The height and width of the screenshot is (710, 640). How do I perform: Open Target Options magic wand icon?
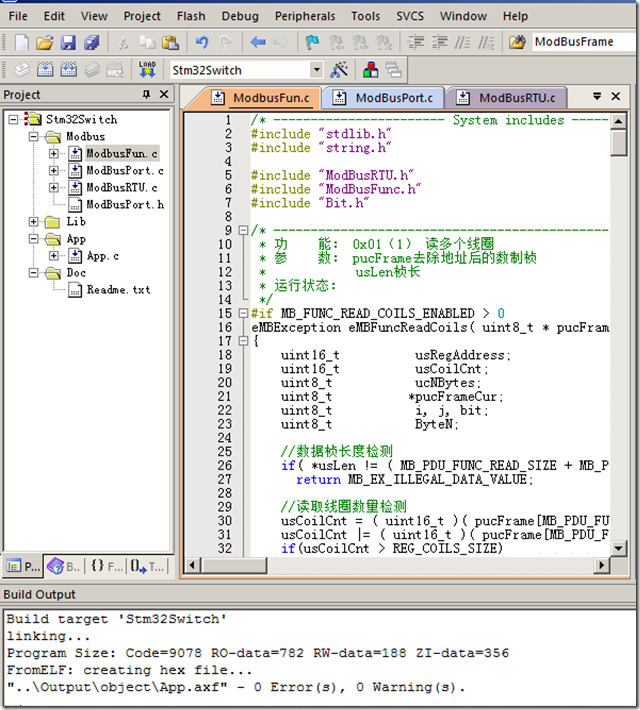tap(339, 70)
